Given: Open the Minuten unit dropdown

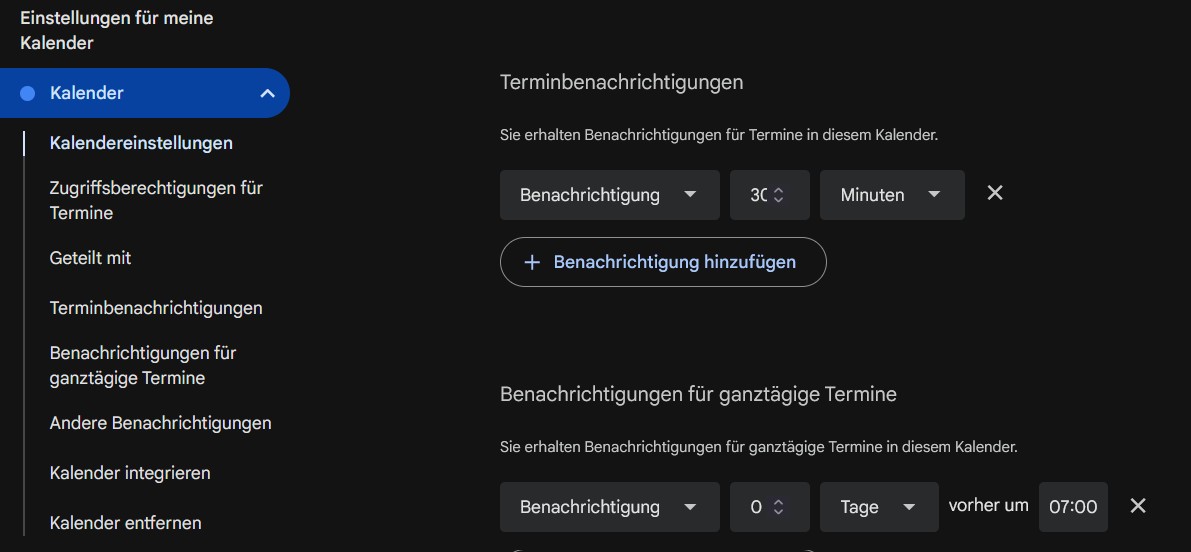Looking at the screenshot, I should point(891,195).
